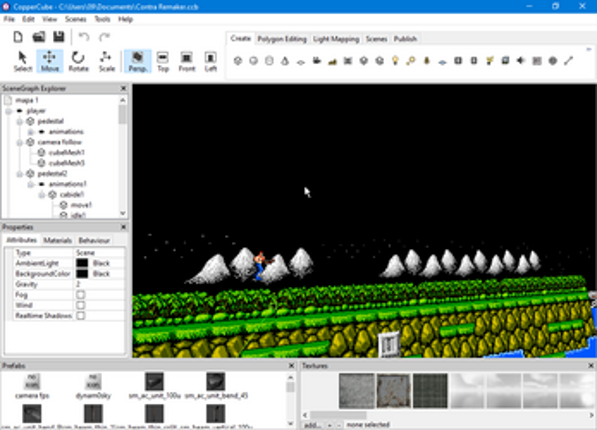Switch to Left view
This screenshot has height=430, width=597.
click(210, 61)
